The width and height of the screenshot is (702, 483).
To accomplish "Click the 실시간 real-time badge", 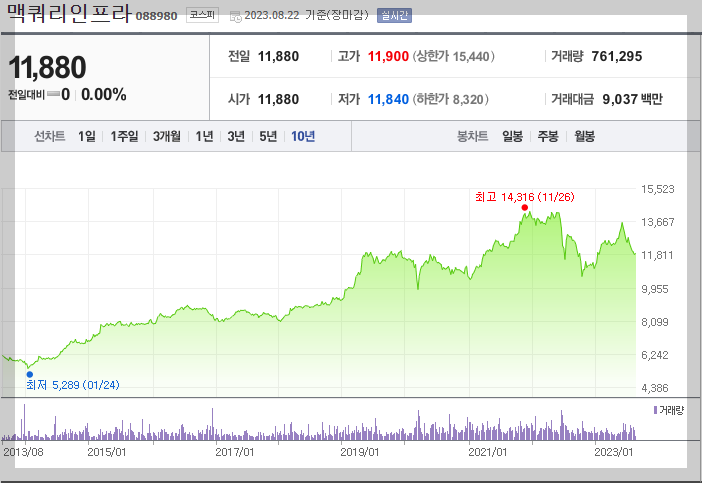I will [x=394, y=16].
